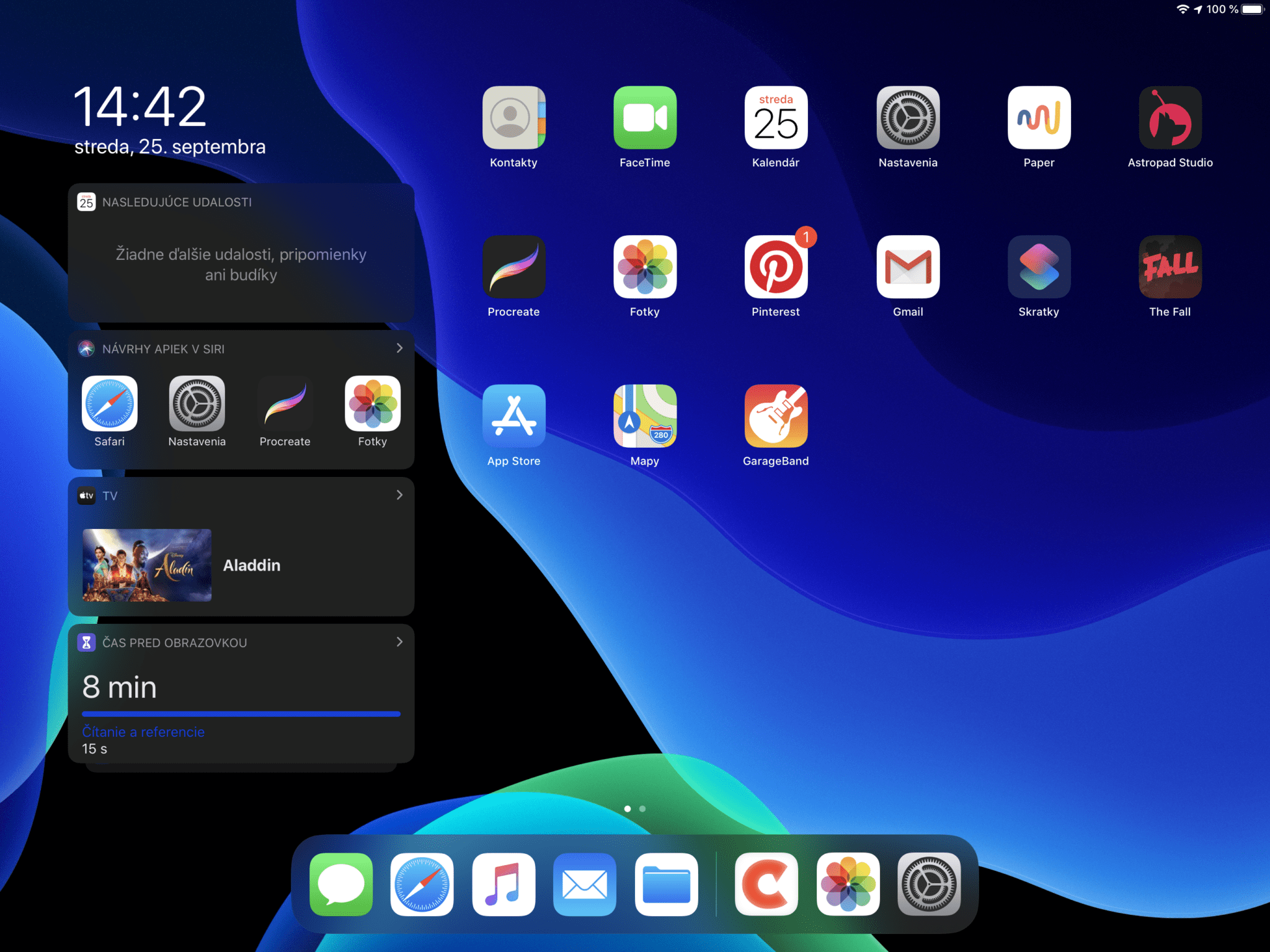Launch The Fall game
The image size is (1270, 952).
(1170, 267)
